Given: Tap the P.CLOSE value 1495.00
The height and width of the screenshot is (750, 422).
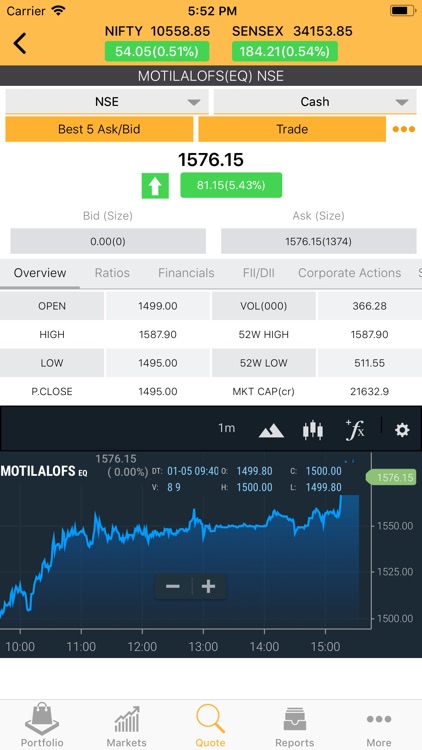Looking at the screenshot, I should (x=158, y=392).
